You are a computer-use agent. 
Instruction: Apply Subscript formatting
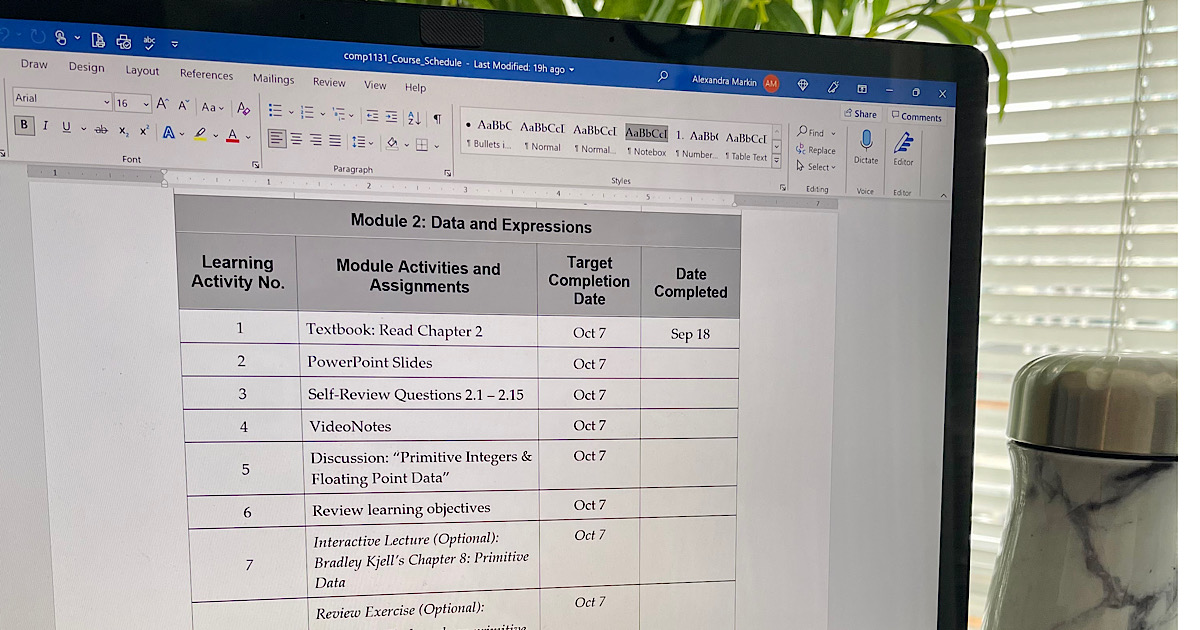click(123, 130)
